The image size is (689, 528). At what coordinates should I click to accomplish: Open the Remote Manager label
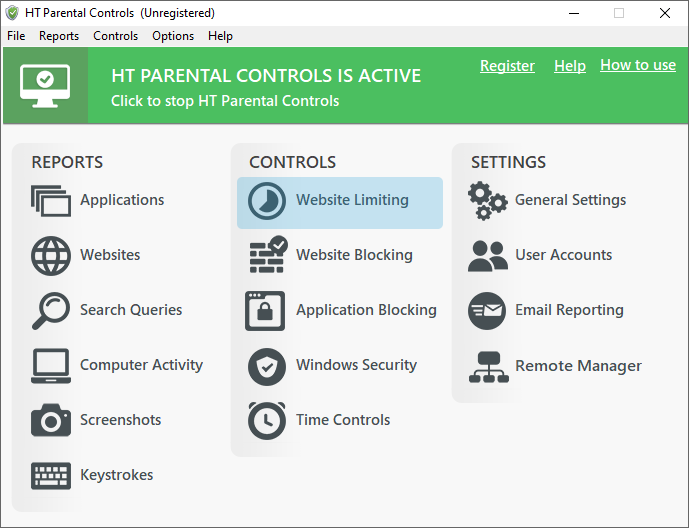click(578, 366)
